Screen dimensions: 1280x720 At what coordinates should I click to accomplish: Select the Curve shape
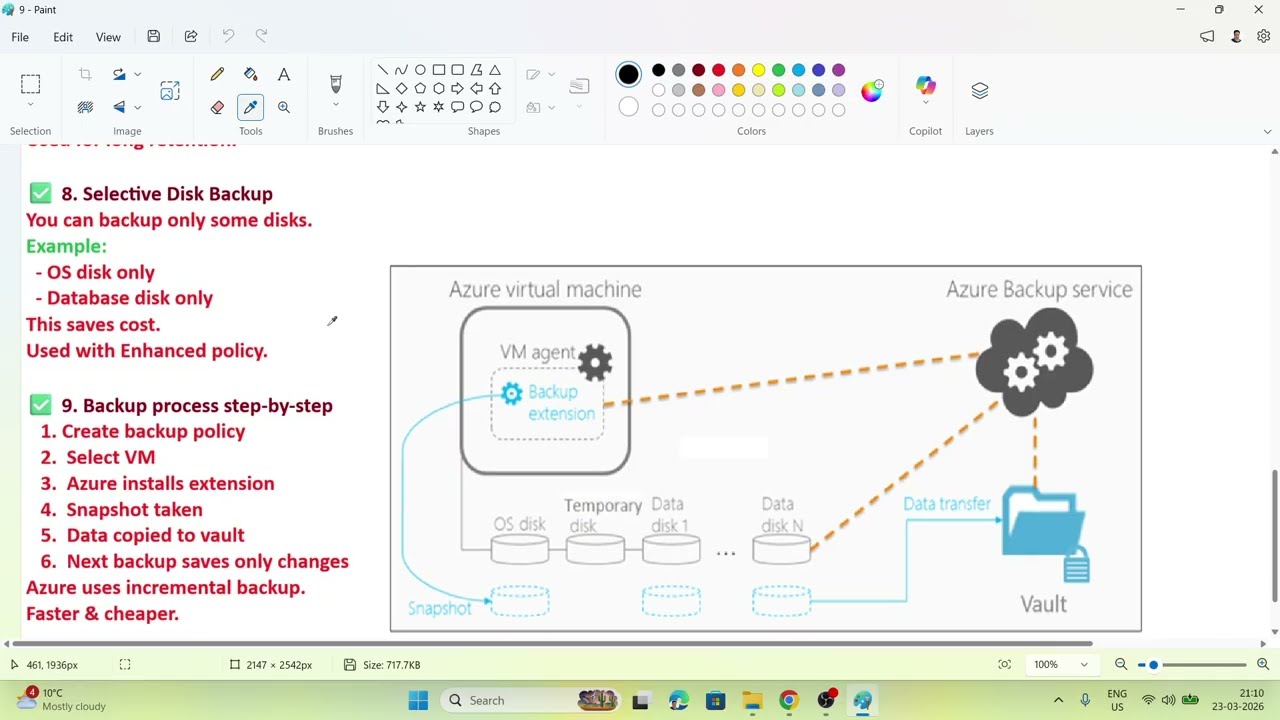pyautogui.click(x=401, y=70)
